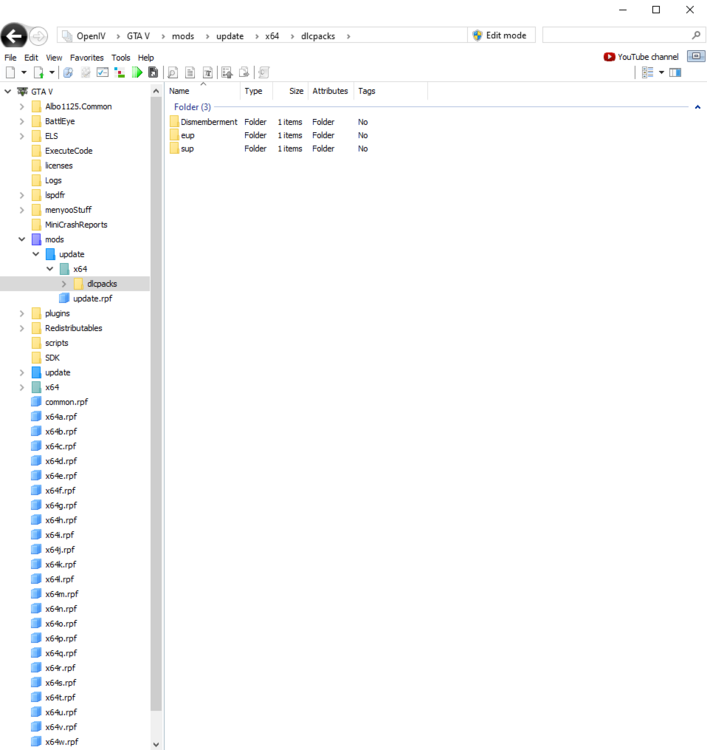Viewport: 707px width, 750px height.
Task: Click the tree scrollbar down arrow
Action: (x=156, y=744)
